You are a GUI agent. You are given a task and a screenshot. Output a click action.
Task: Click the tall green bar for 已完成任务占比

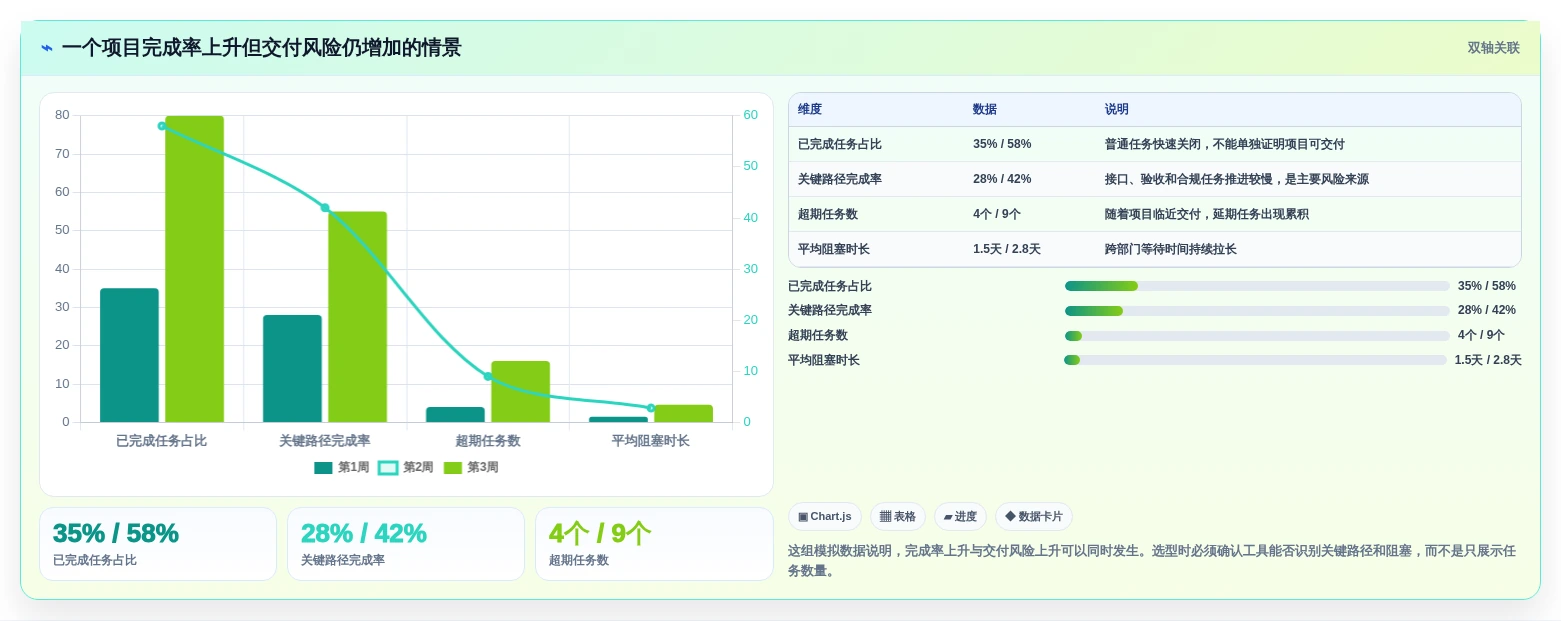pos(194,269)
